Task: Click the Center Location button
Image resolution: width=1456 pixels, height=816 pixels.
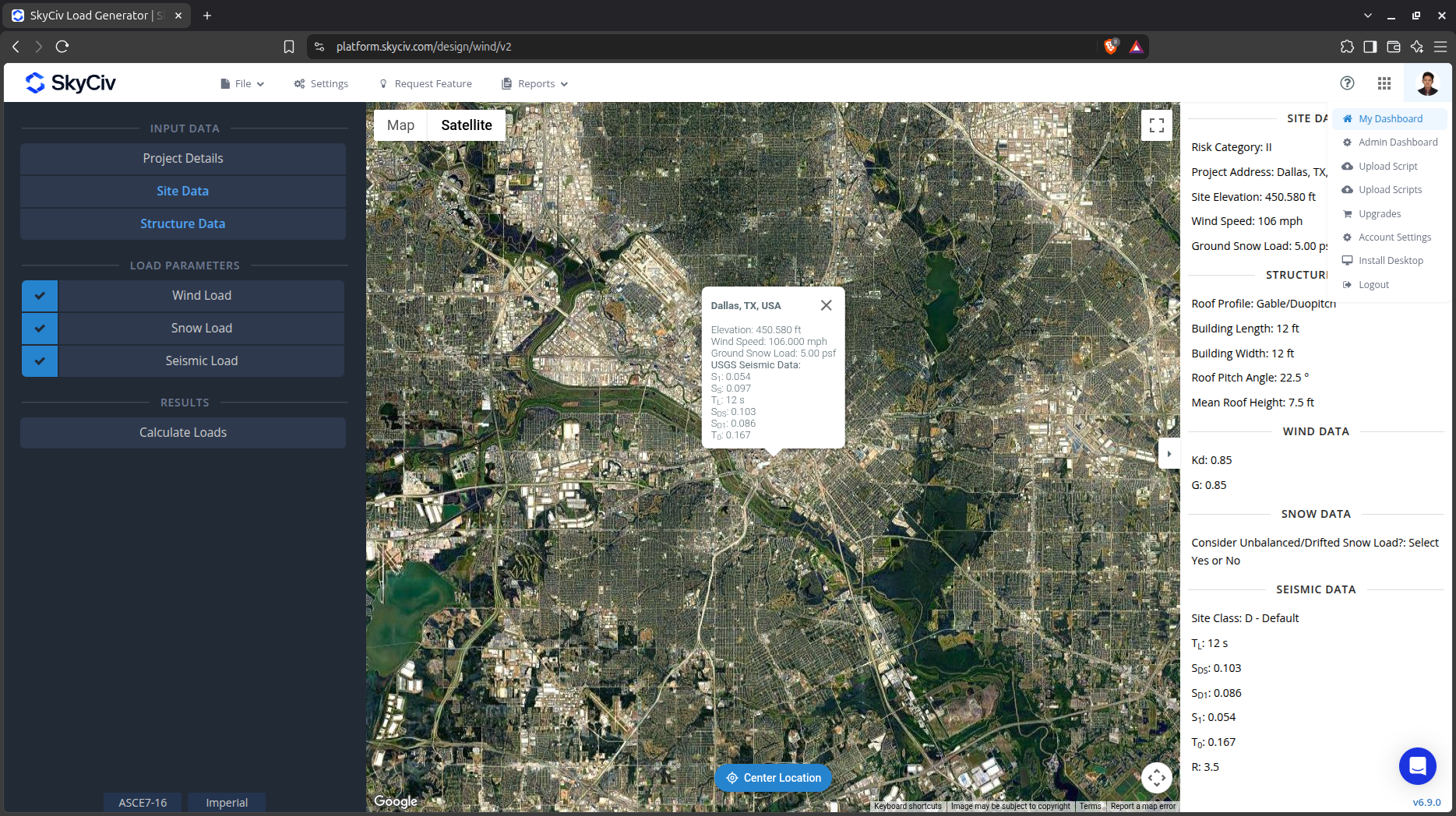Action: coord(774,778)
